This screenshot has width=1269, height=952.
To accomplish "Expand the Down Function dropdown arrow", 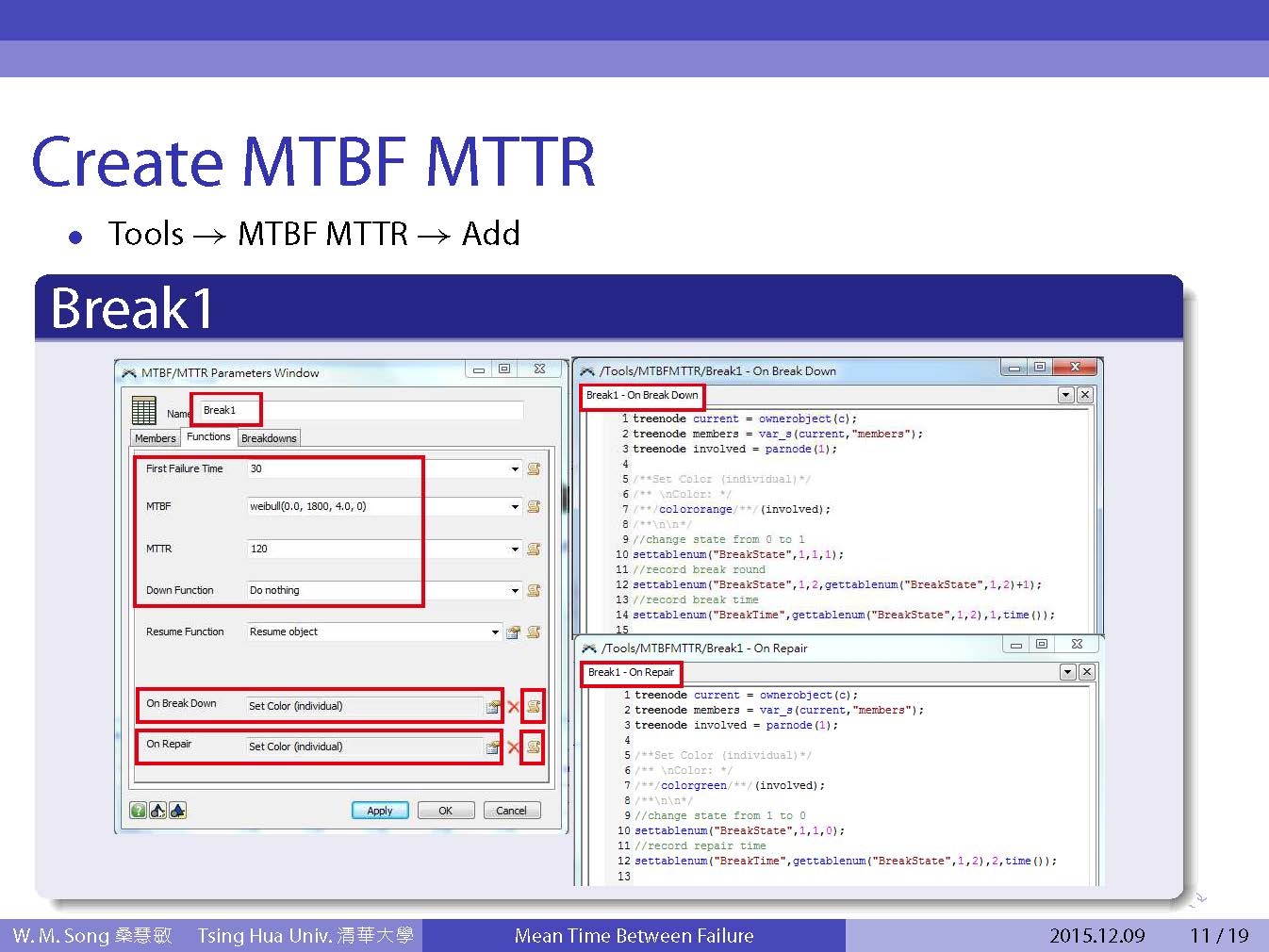I will click(515, 591).
